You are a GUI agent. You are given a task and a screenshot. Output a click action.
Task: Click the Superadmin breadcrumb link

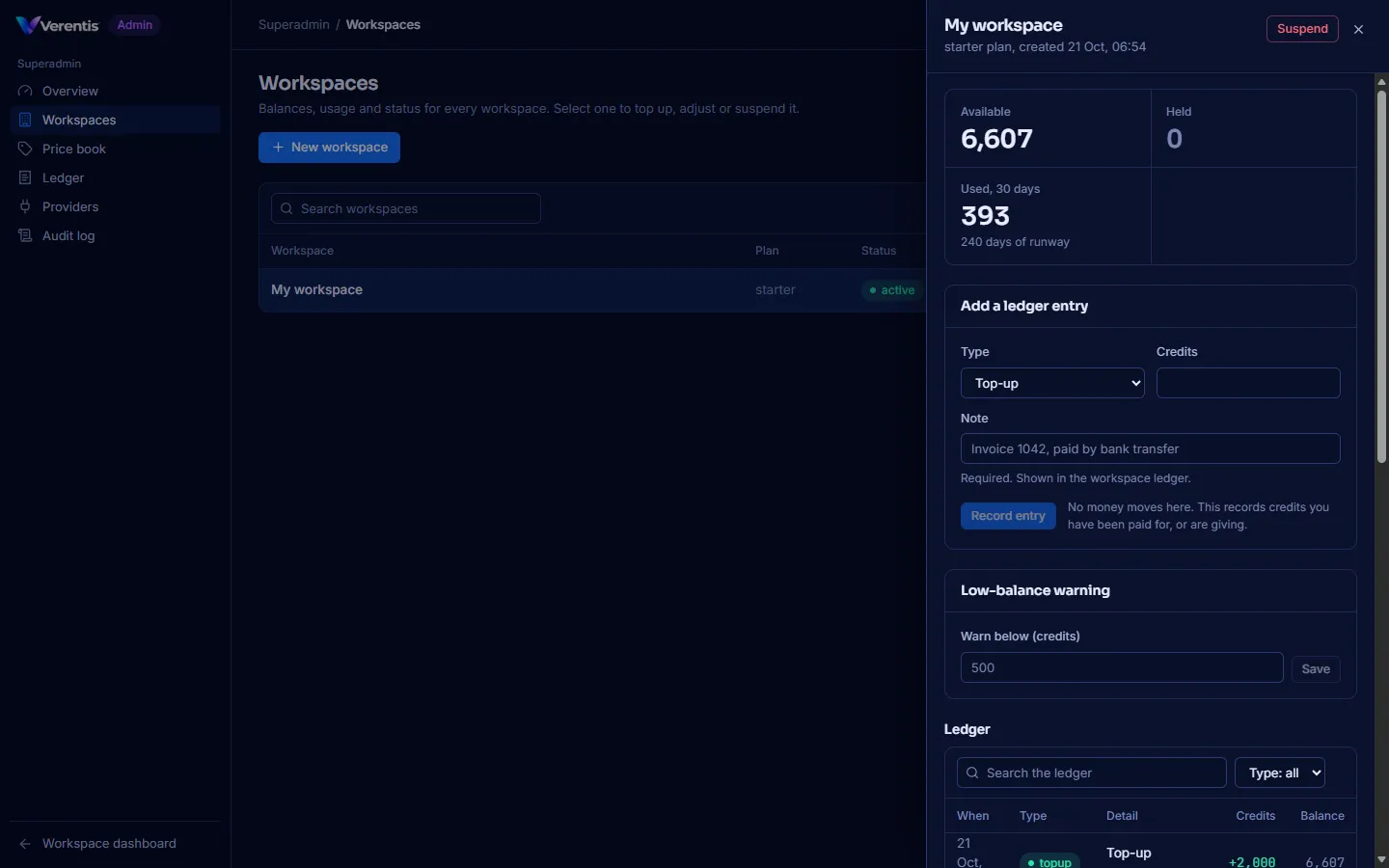click(293, 25)
